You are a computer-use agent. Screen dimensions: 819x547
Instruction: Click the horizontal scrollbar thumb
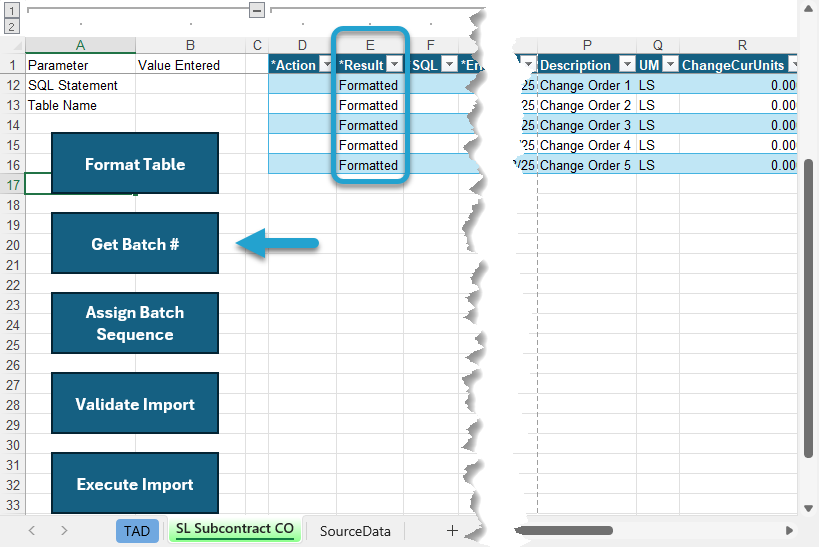[564, 531]
